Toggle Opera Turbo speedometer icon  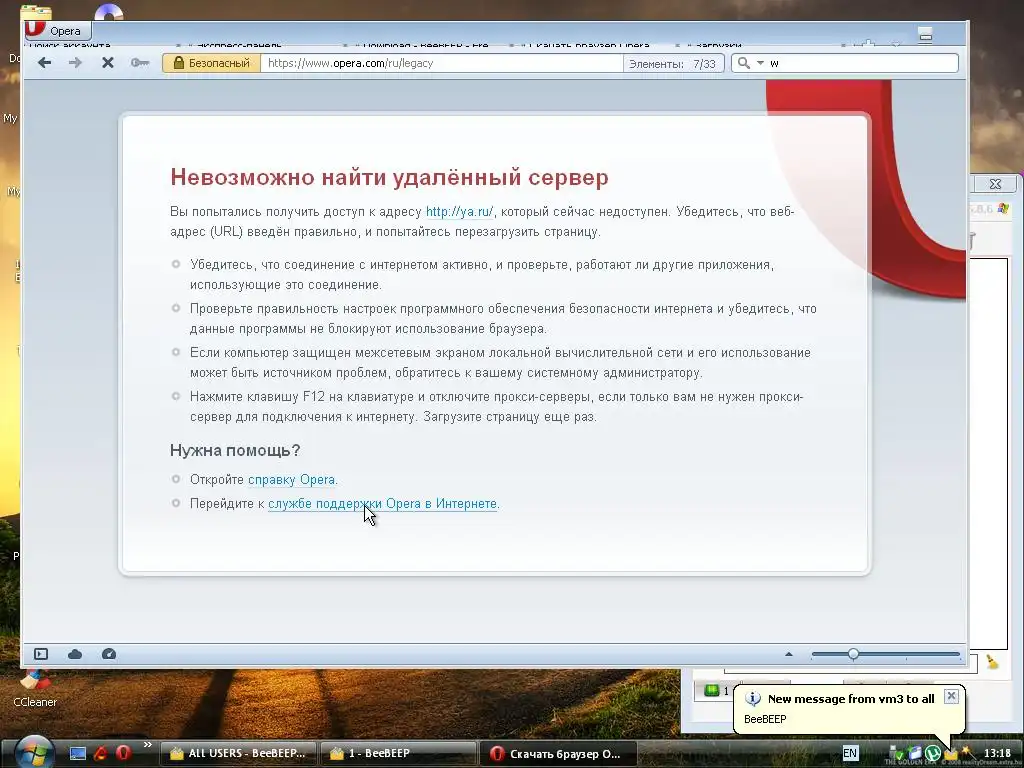(x=109, y=654)
